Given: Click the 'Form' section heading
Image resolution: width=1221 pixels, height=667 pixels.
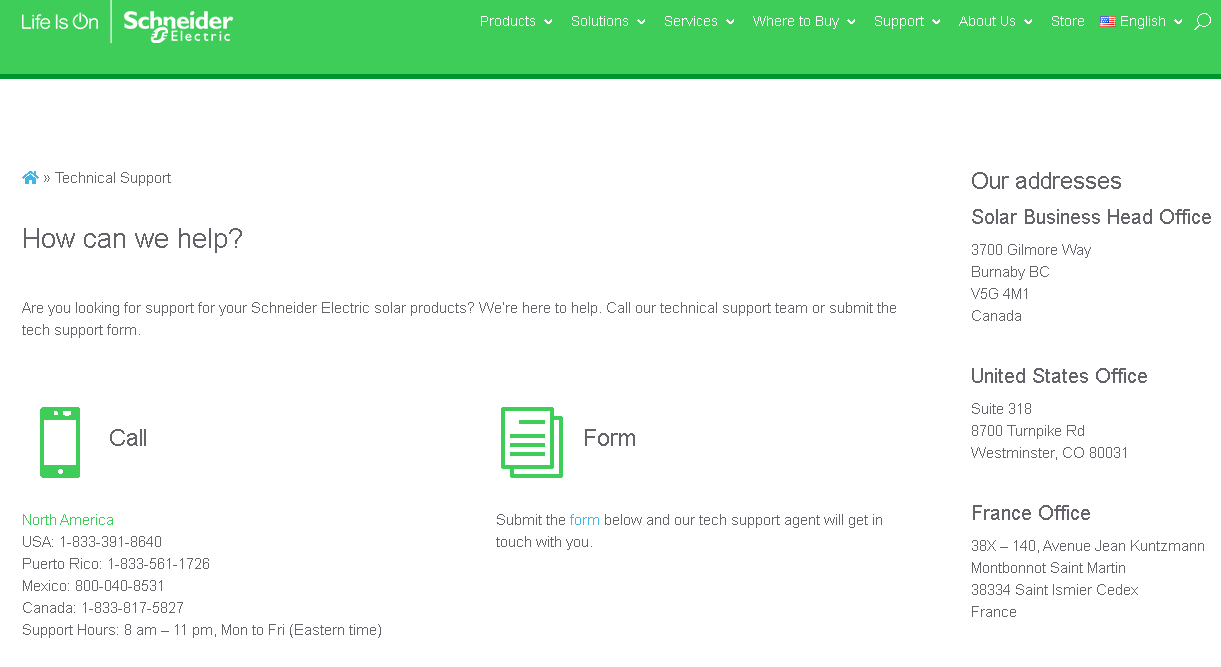Looking at the screenshot, I should point(610,438).
